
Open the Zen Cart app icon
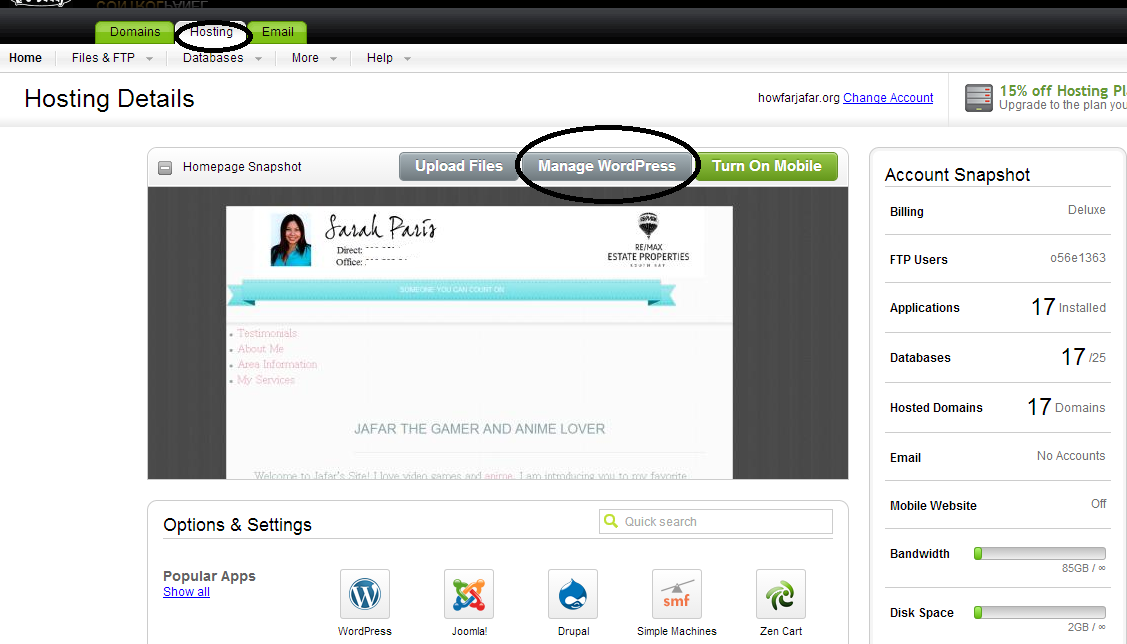click(x=781, y=594)
